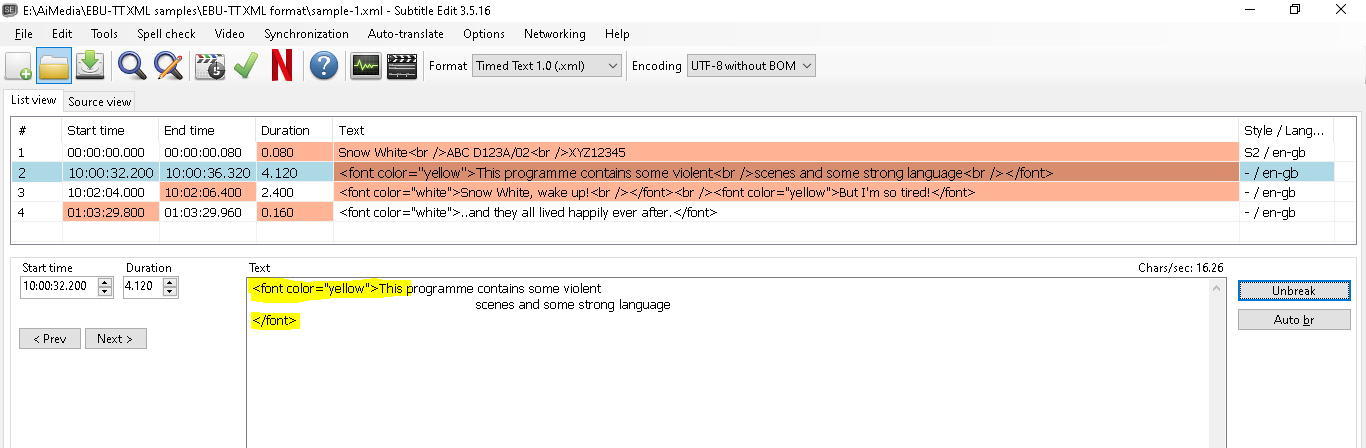Open Netflix quality check icon
Viewport: 1366px width, 448px height.
point(282,66)
